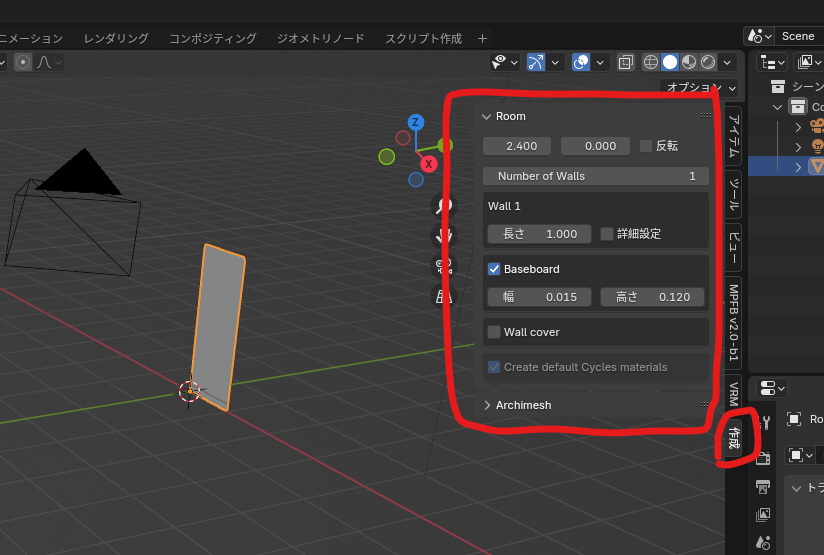Open the レンダリング workspace tab
The image size is (824, 555).
click(116, 38)
